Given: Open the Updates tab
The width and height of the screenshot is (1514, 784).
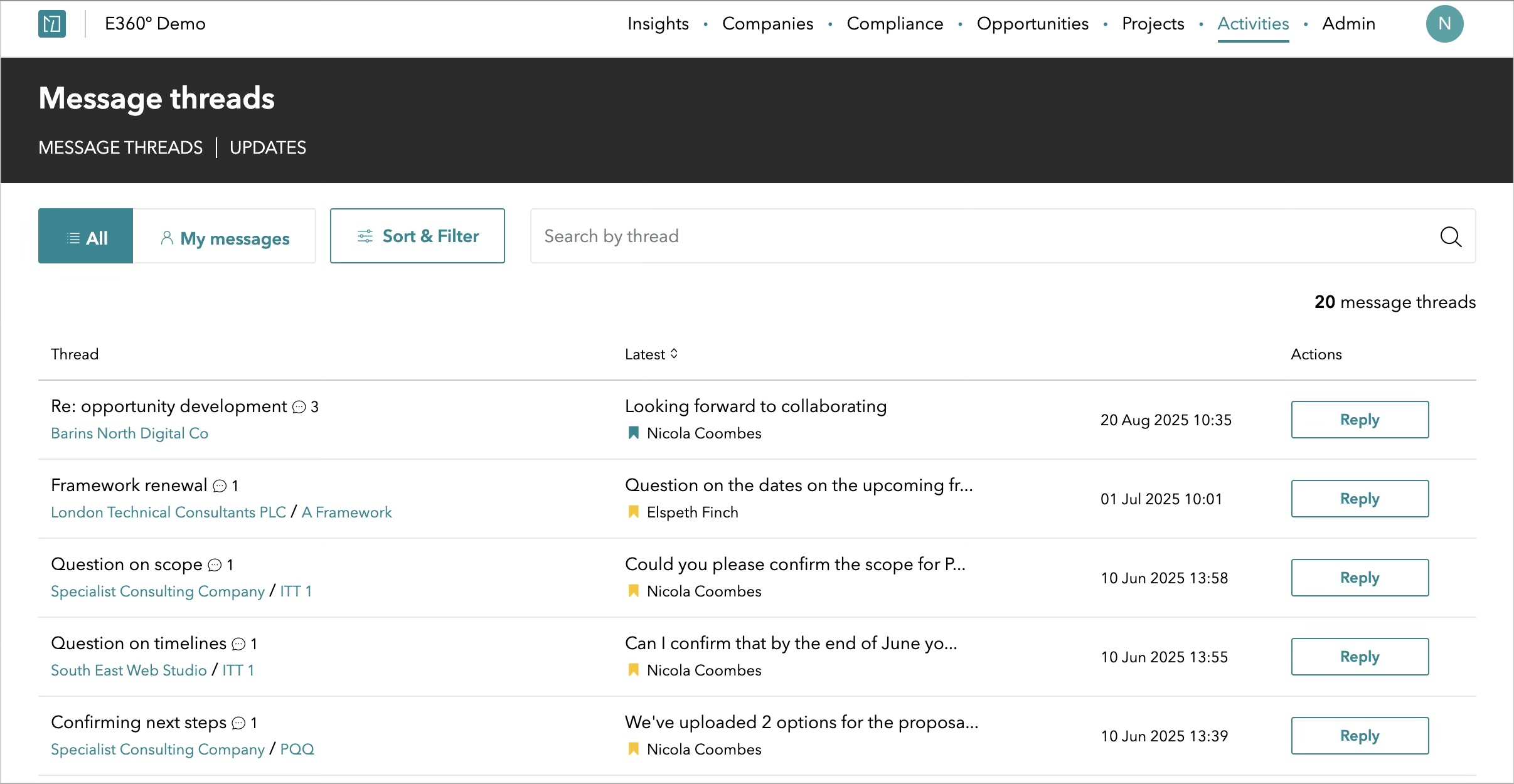Looking at the screenshot, I should [x=268, y=147].
